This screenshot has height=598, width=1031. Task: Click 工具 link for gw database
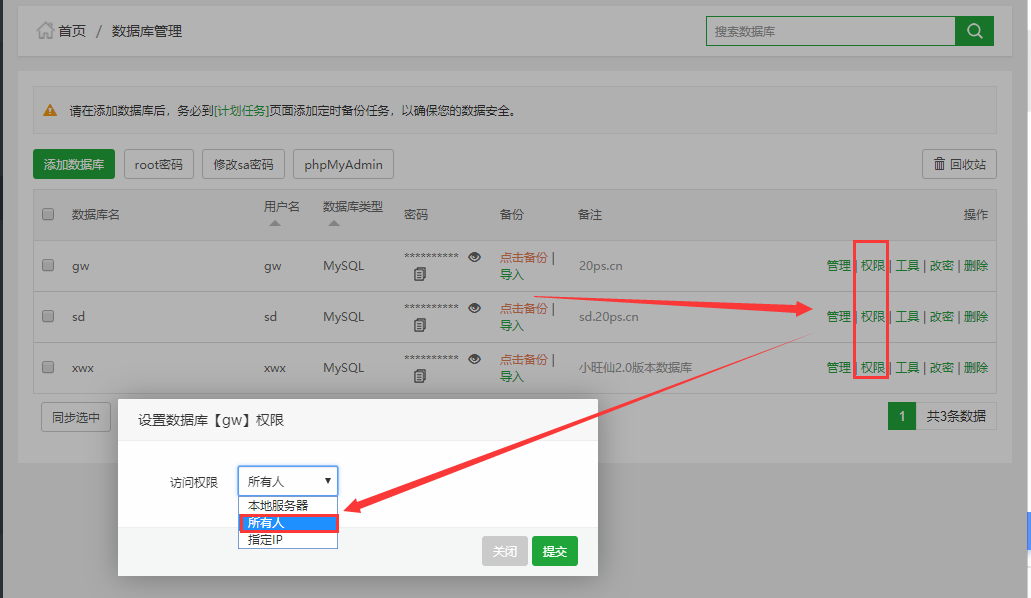(907, 266)
